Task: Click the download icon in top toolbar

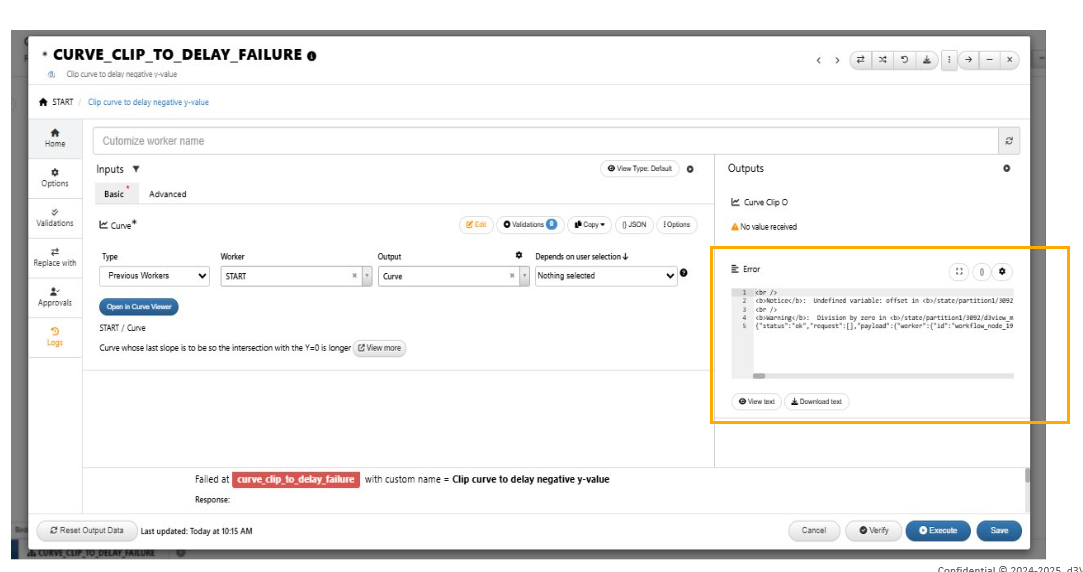Action: (926, 60)
